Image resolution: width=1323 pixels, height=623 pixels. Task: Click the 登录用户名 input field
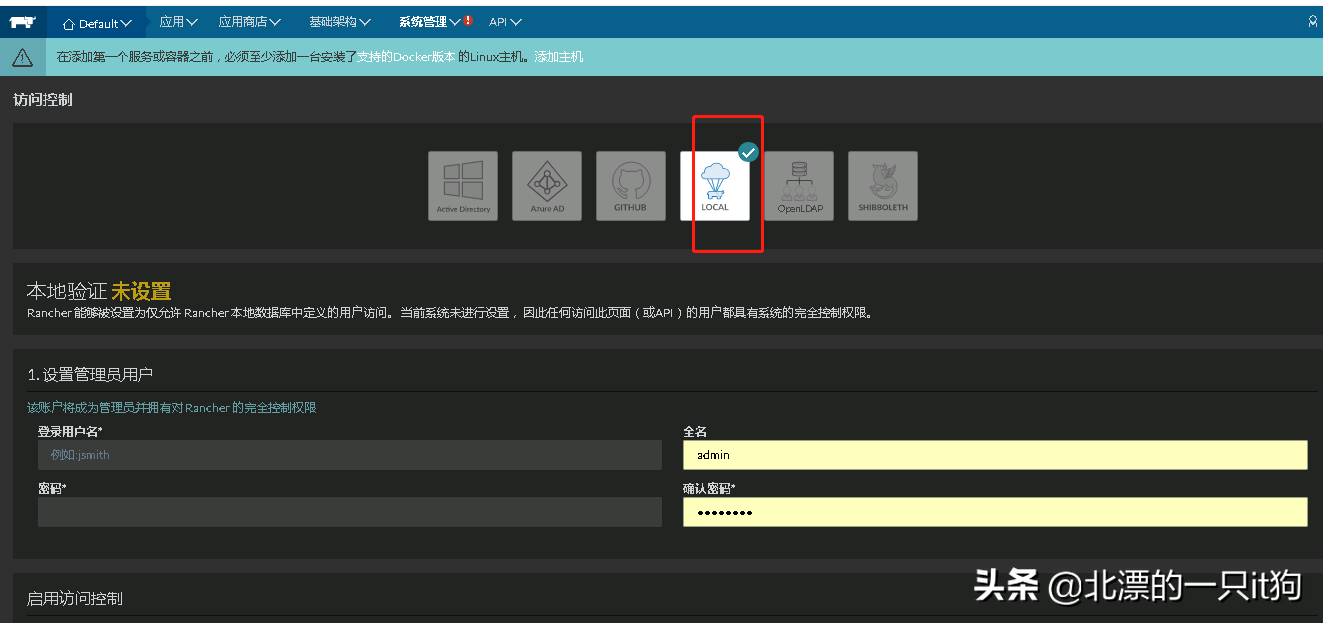click(x=350, y=455)
